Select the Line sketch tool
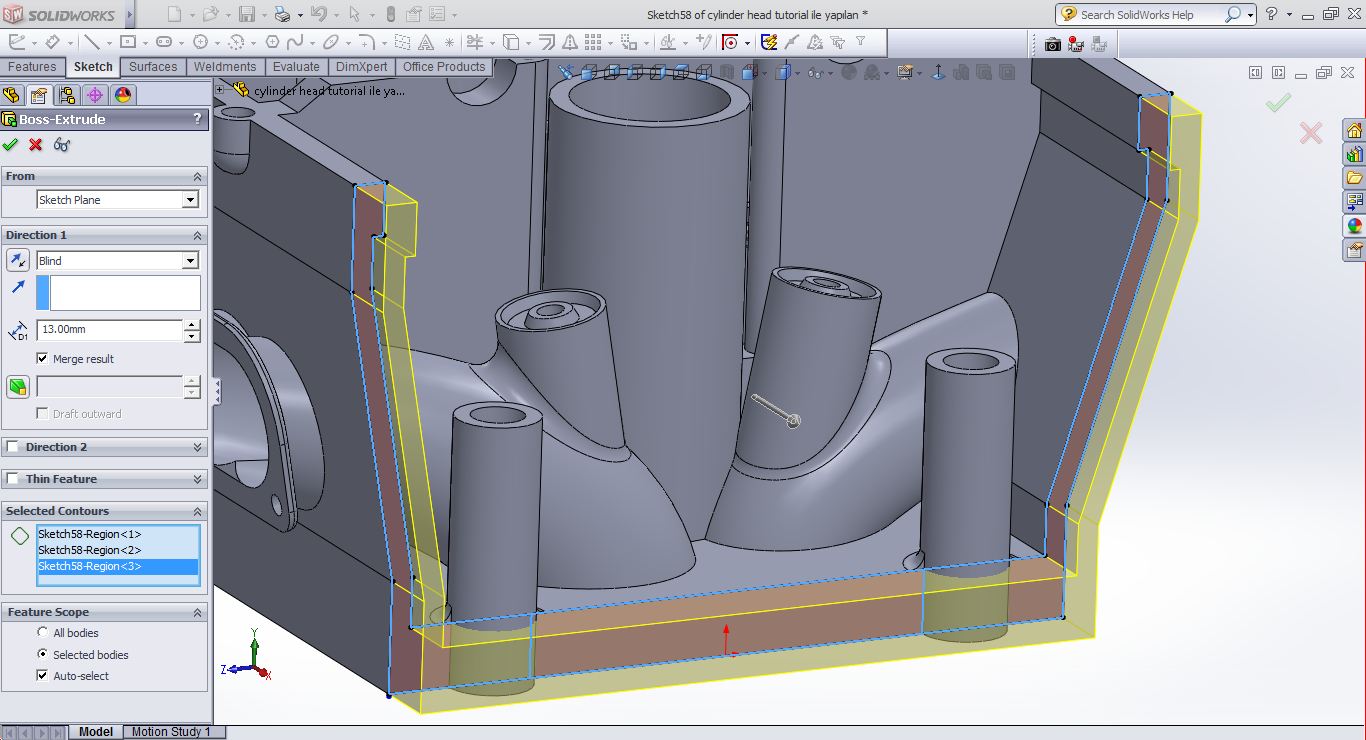The width and height of the screenshot is (1366, 740). 91,42
